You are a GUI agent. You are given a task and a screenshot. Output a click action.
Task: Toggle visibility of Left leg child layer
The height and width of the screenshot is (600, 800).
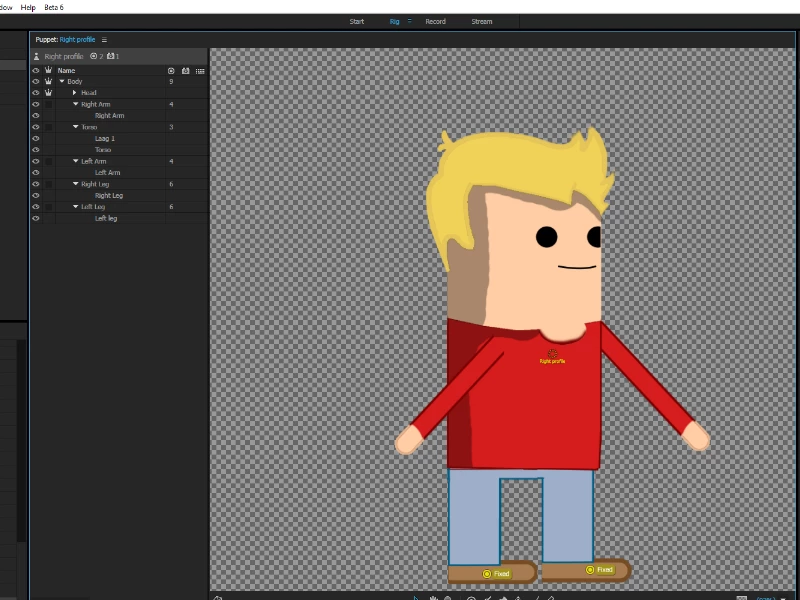point(36,218)
